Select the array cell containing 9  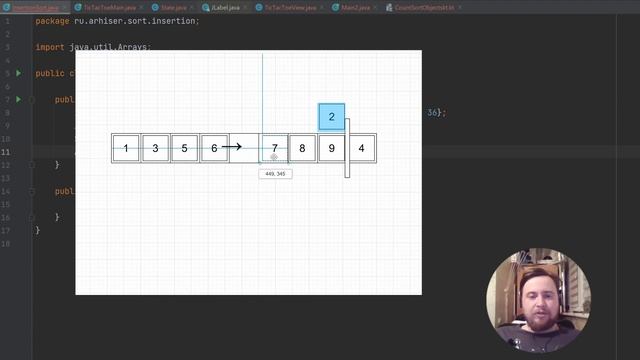[331, 148]
